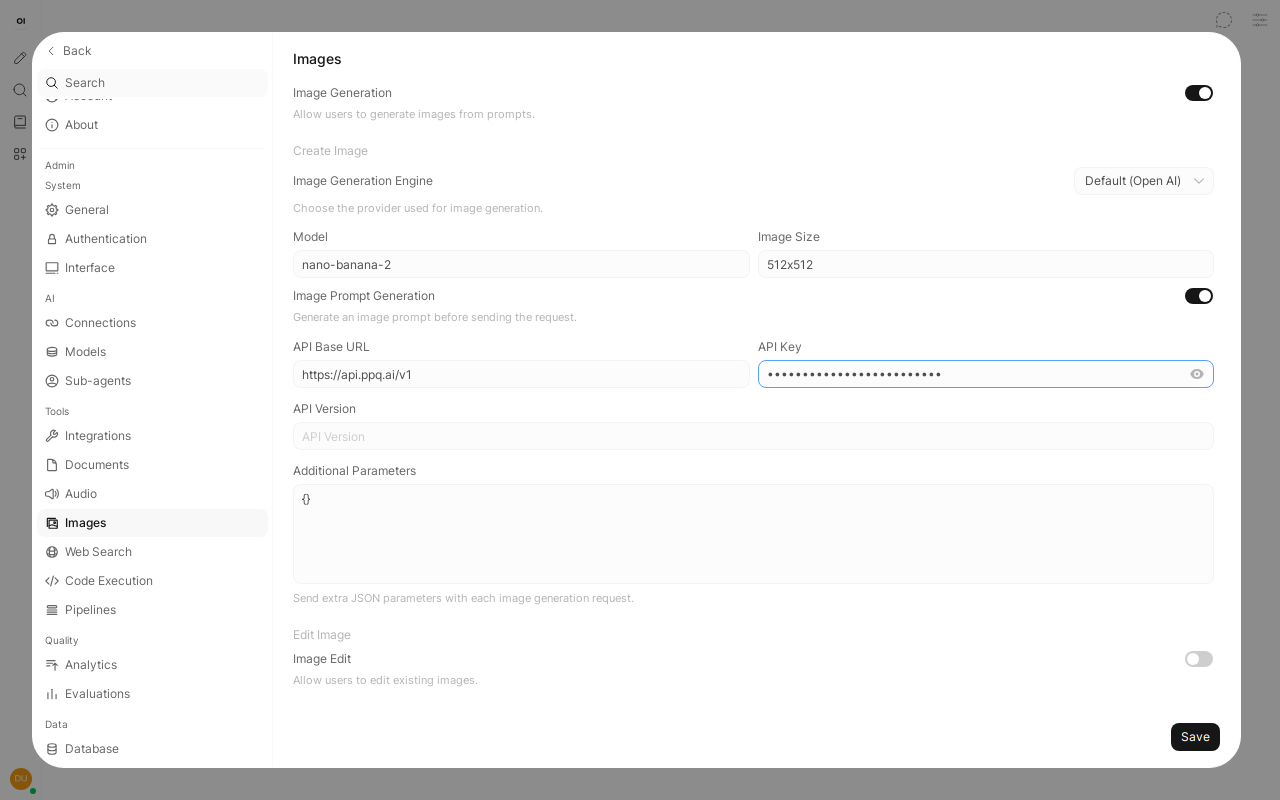
Task: Open the General settings gear icon
Action: pyautogui.click(x=52, y=210)
